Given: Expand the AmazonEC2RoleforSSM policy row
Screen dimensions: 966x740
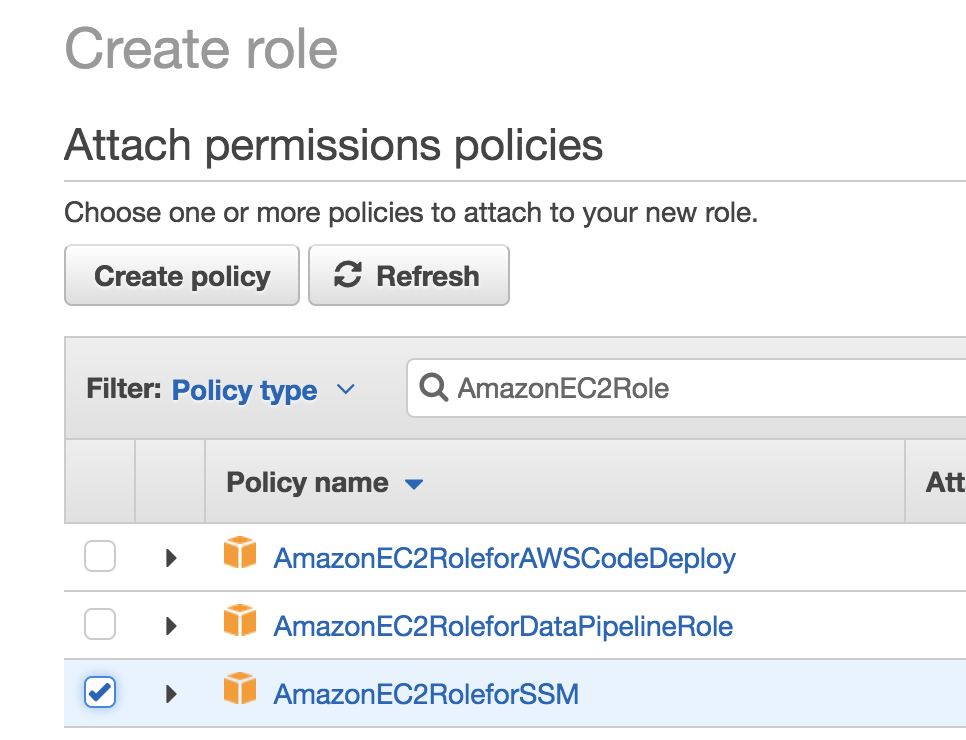Looking at the screenshot, I should coord(171,693).
